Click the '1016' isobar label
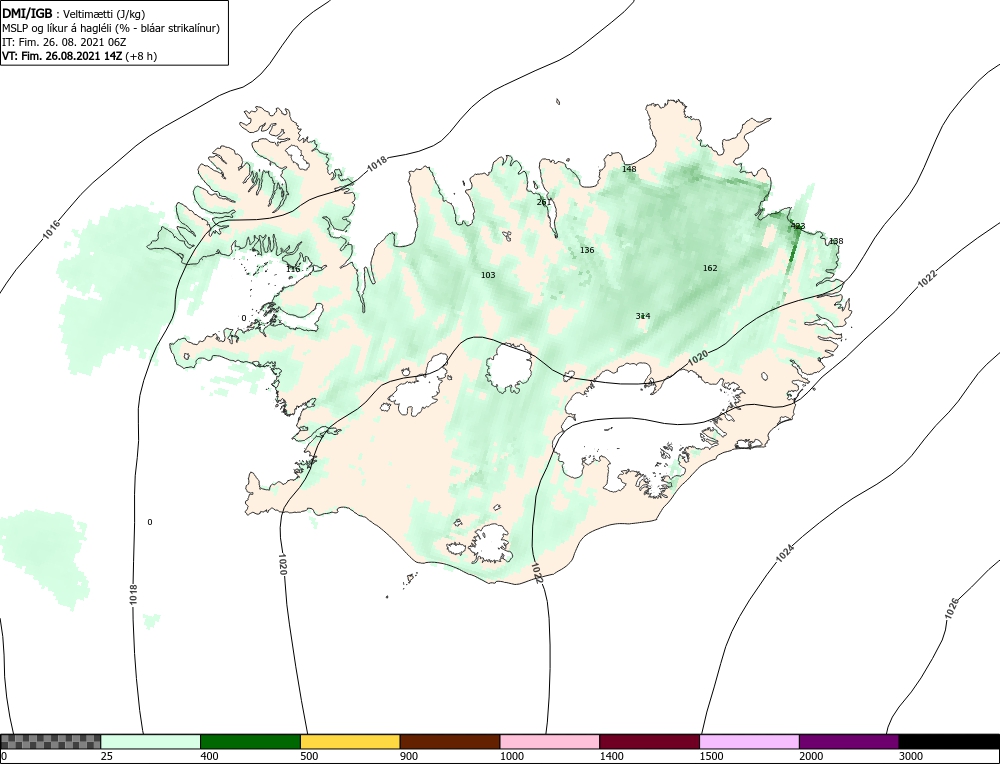This screenshot has height=764, width=1000. pos(52,230)
